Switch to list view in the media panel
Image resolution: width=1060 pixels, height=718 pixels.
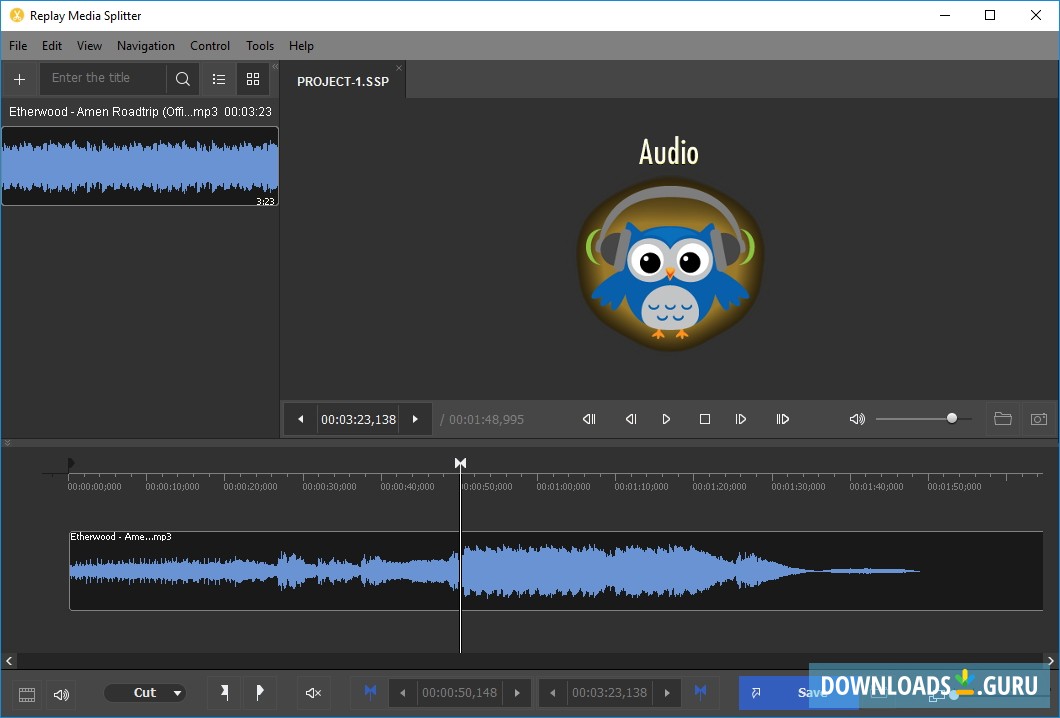219,78
